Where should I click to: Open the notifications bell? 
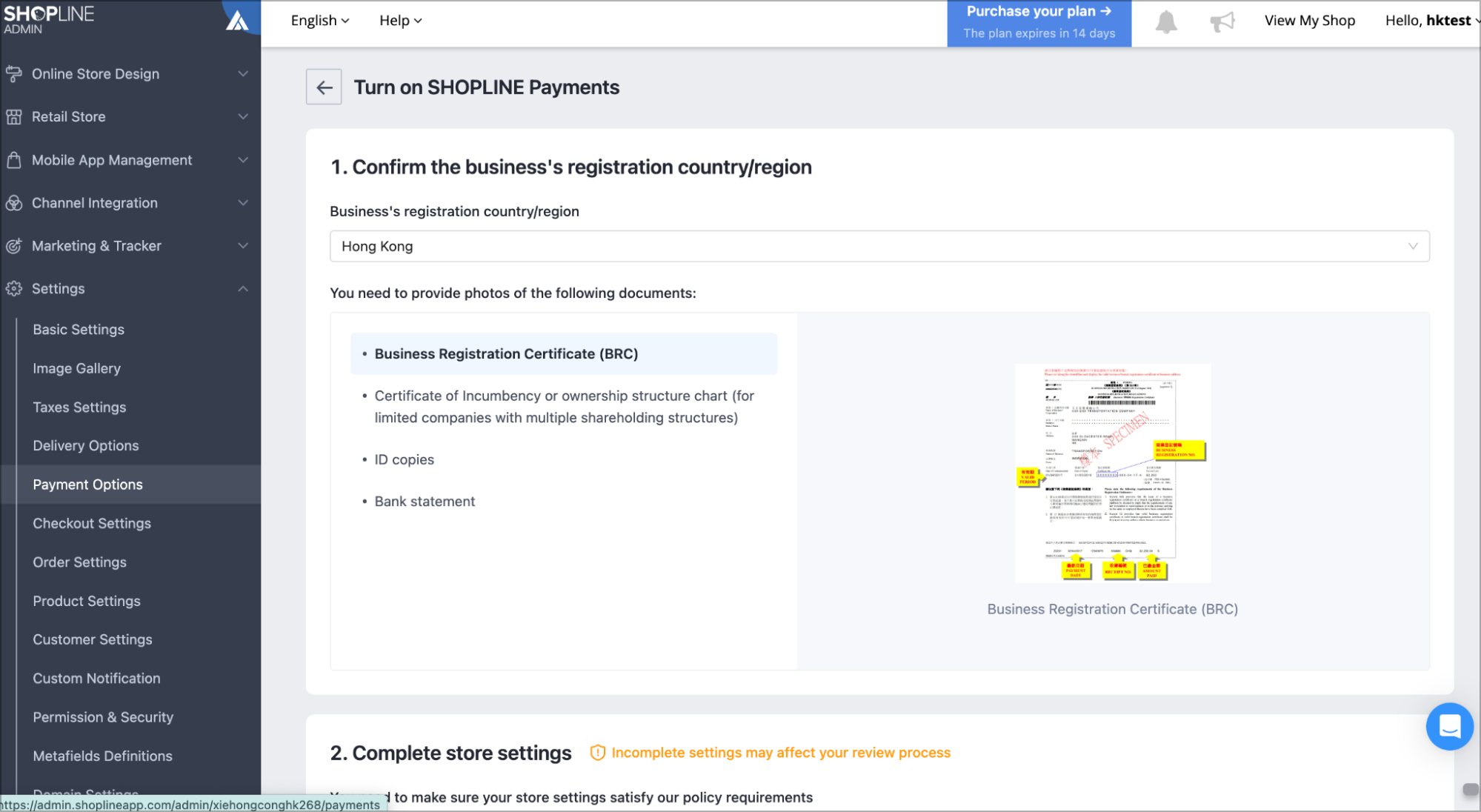pos(1166,21)
